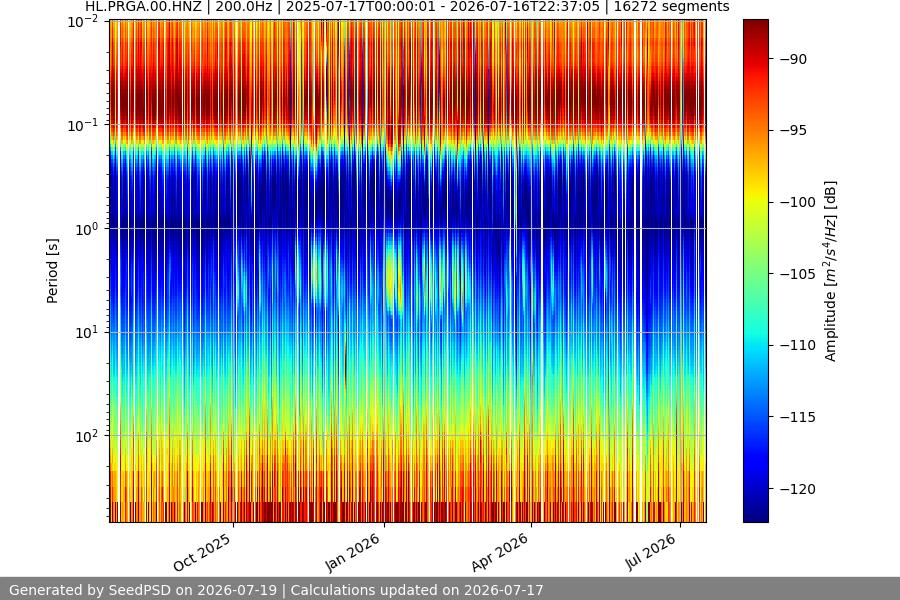Click the 'Period [s]' y-axis label
Viewport: 900px width, 600px height.
[x=52, y=271]
